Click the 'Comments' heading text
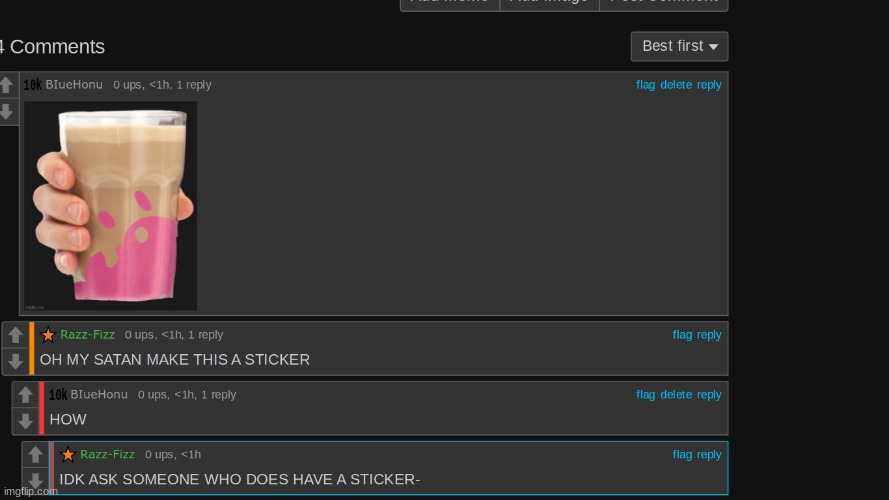This screenshot has height=500, width=889. tap(57, 46)
